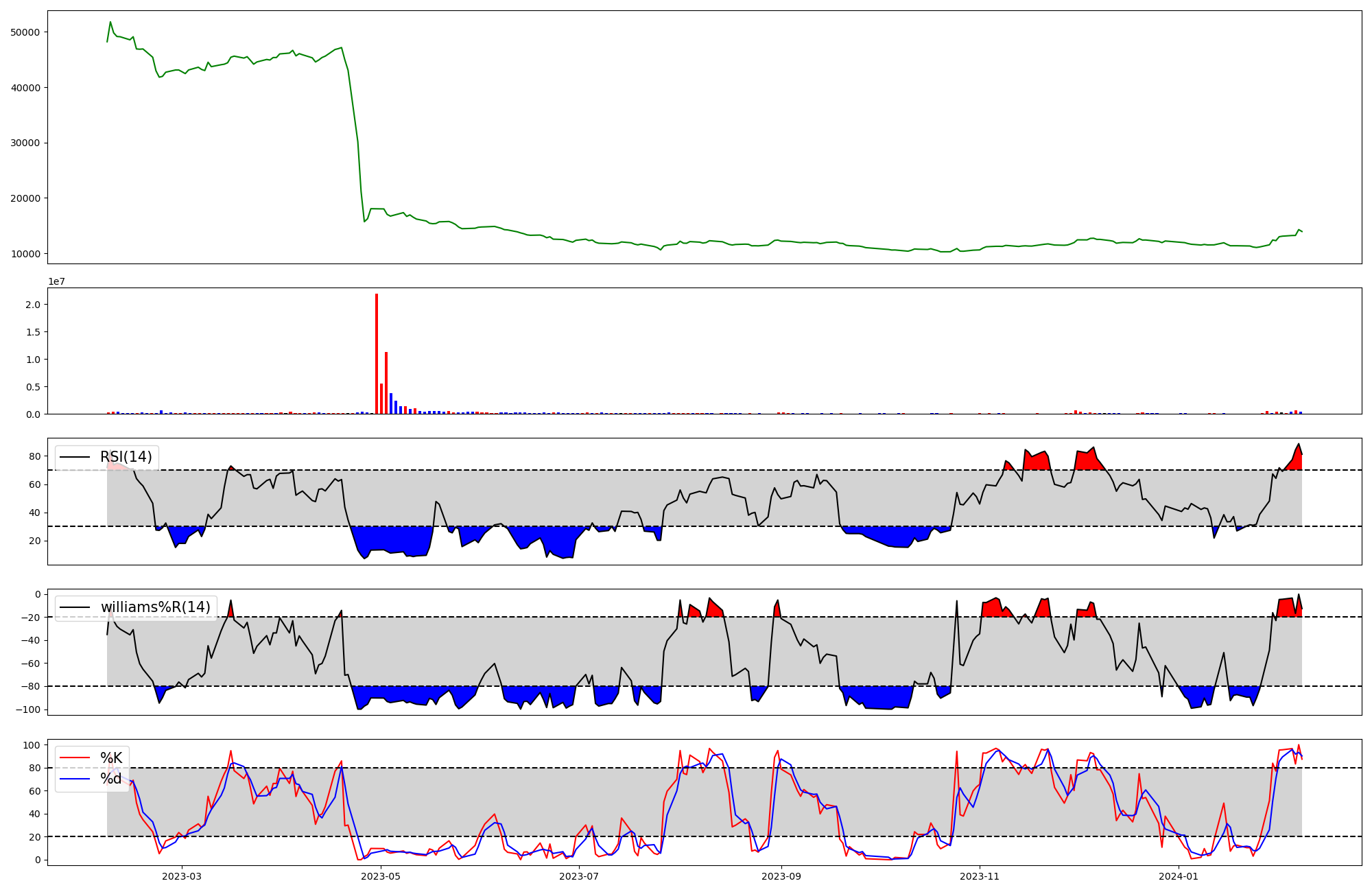Click the RSI(14) legend label
The image size is (1372, 892).
click(x=126, y=457)
